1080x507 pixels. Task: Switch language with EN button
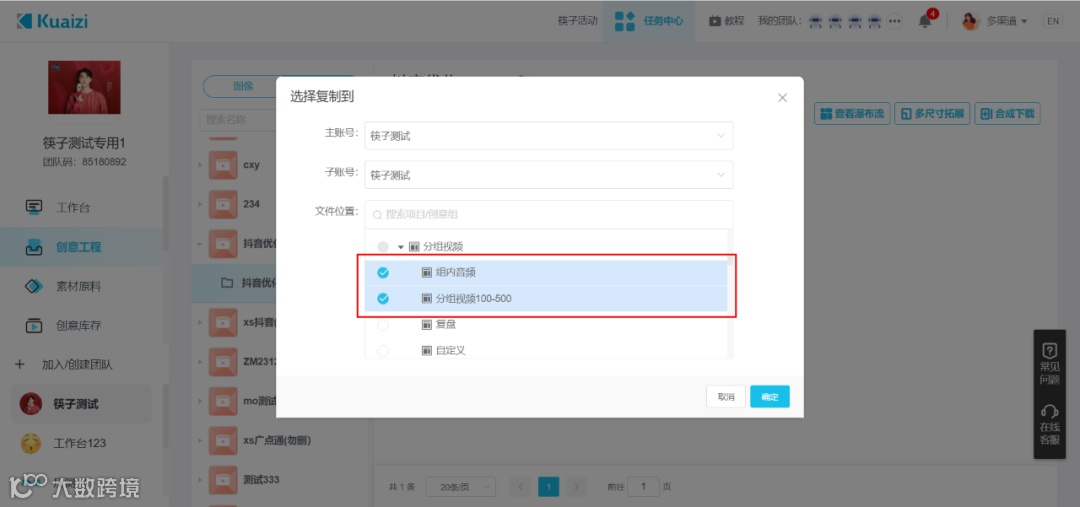coord(1053,21)
